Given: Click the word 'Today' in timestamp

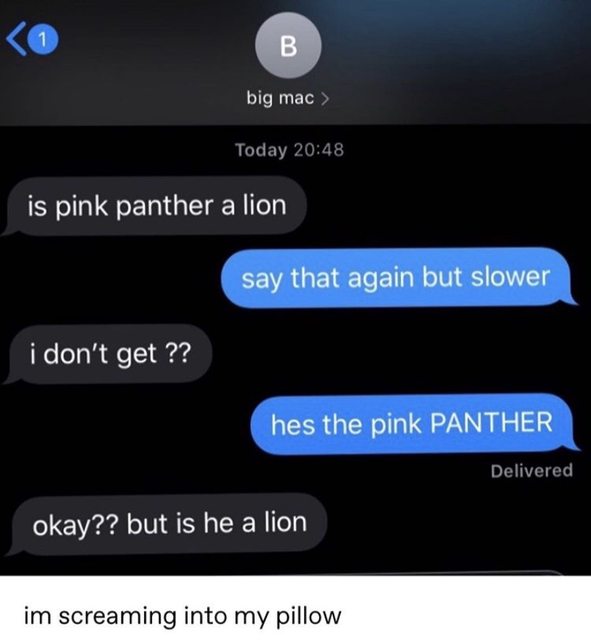Looking at the screenshot, I should [261, 150].
